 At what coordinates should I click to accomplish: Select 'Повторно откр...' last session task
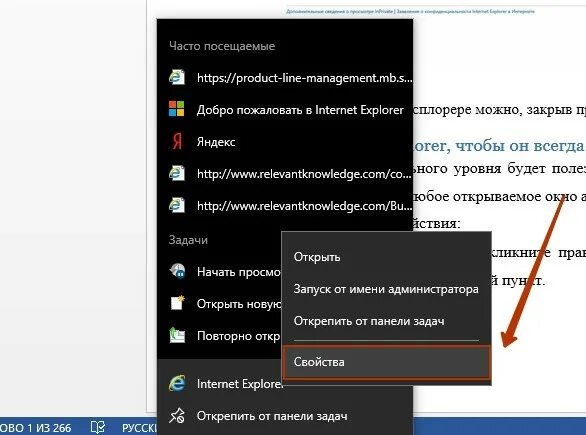pos(220,336)
